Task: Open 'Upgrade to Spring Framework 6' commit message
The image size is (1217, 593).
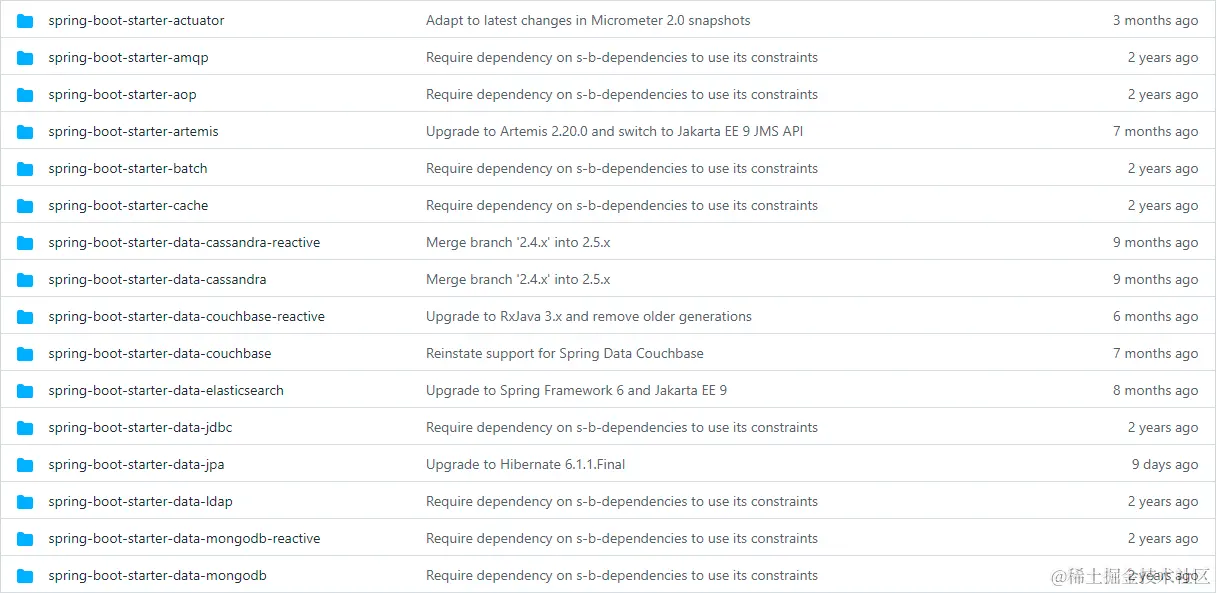Action: click(x=576, y=391)
